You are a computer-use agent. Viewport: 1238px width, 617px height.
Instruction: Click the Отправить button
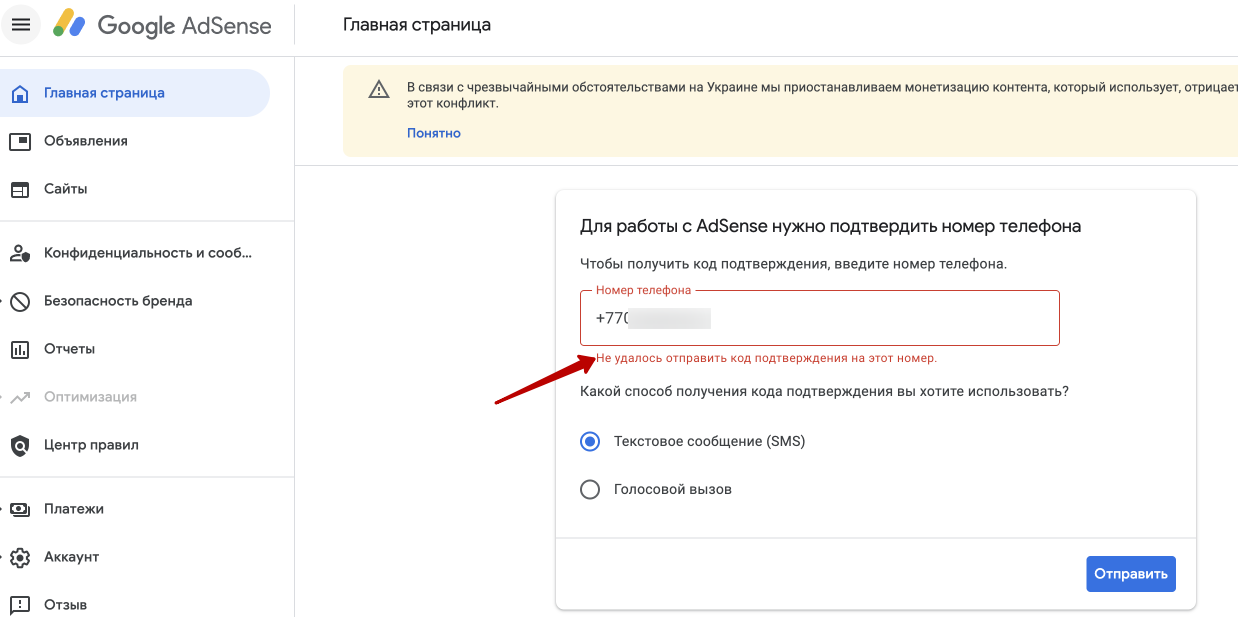(x=1131, y=574)
